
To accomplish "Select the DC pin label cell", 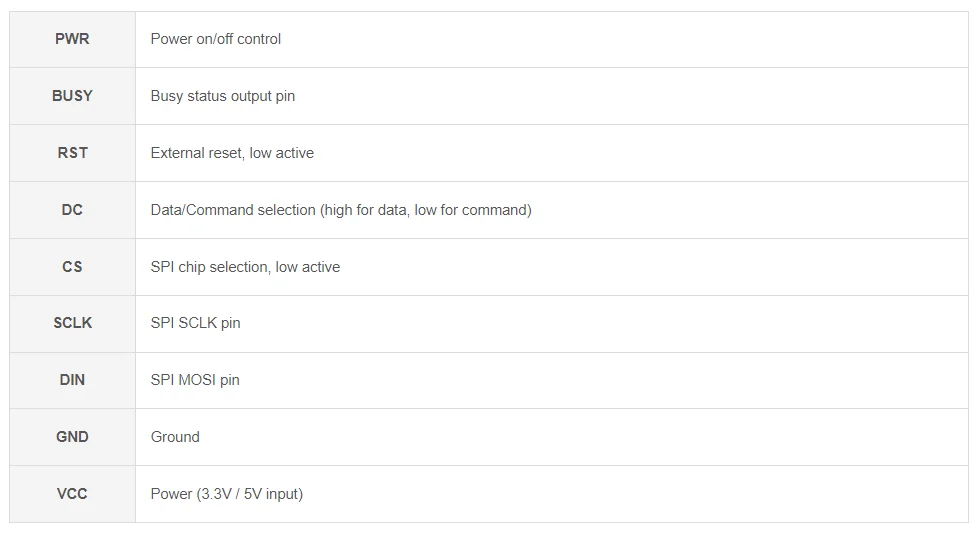I will click(72, 210).
